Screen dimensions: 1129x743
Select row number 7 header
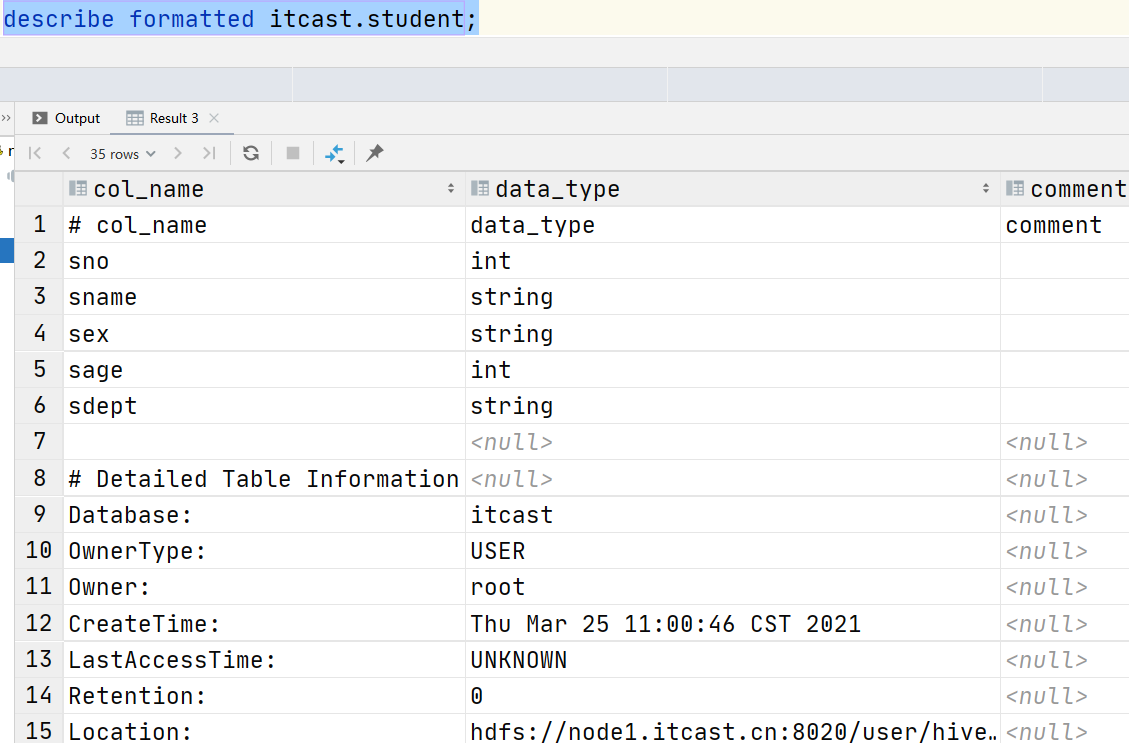[x=40, y=441]
